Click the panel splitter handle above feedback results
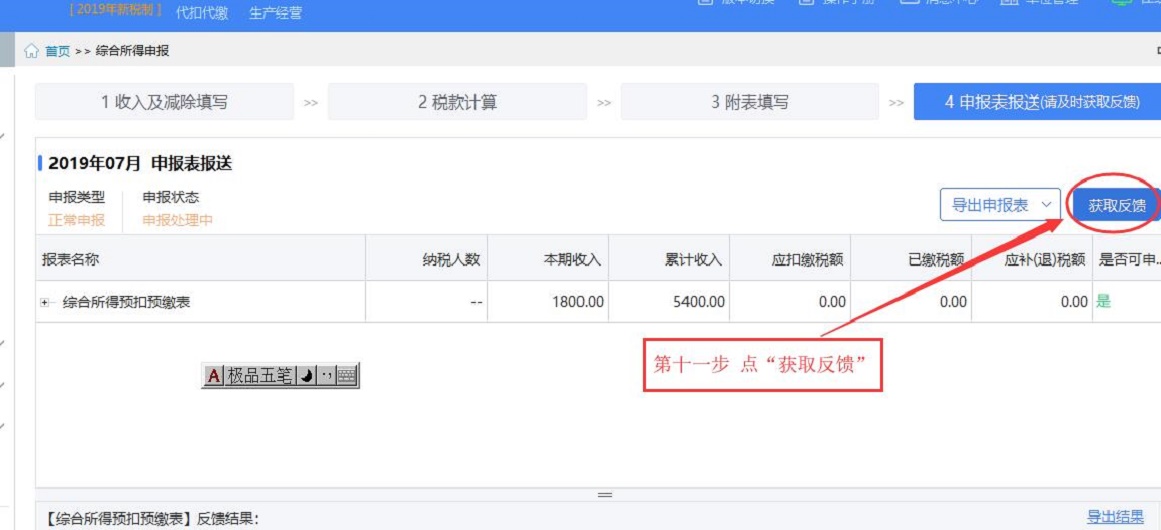This screenshot has height=530, width=1161. (604, 495)
